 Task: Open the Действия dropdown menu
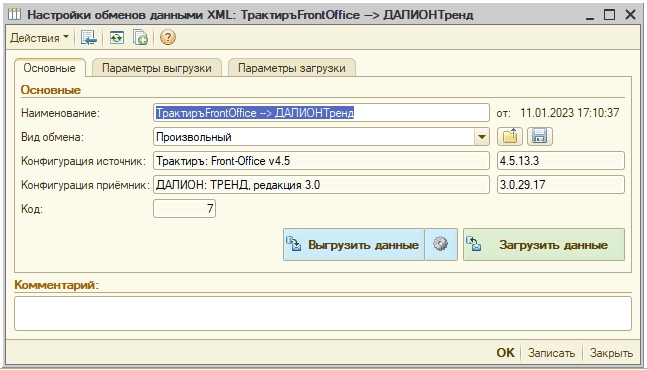point(39,38)
